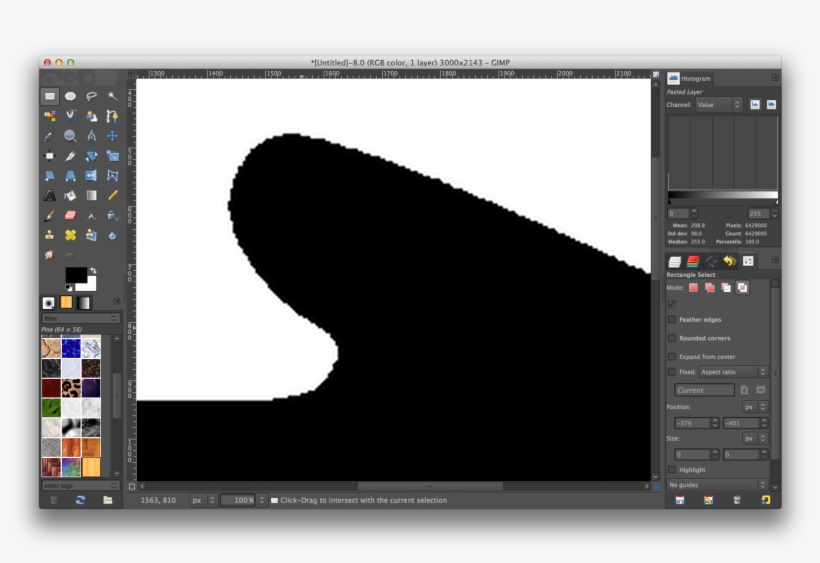Select the Paintbrush tool

[50, 215]
